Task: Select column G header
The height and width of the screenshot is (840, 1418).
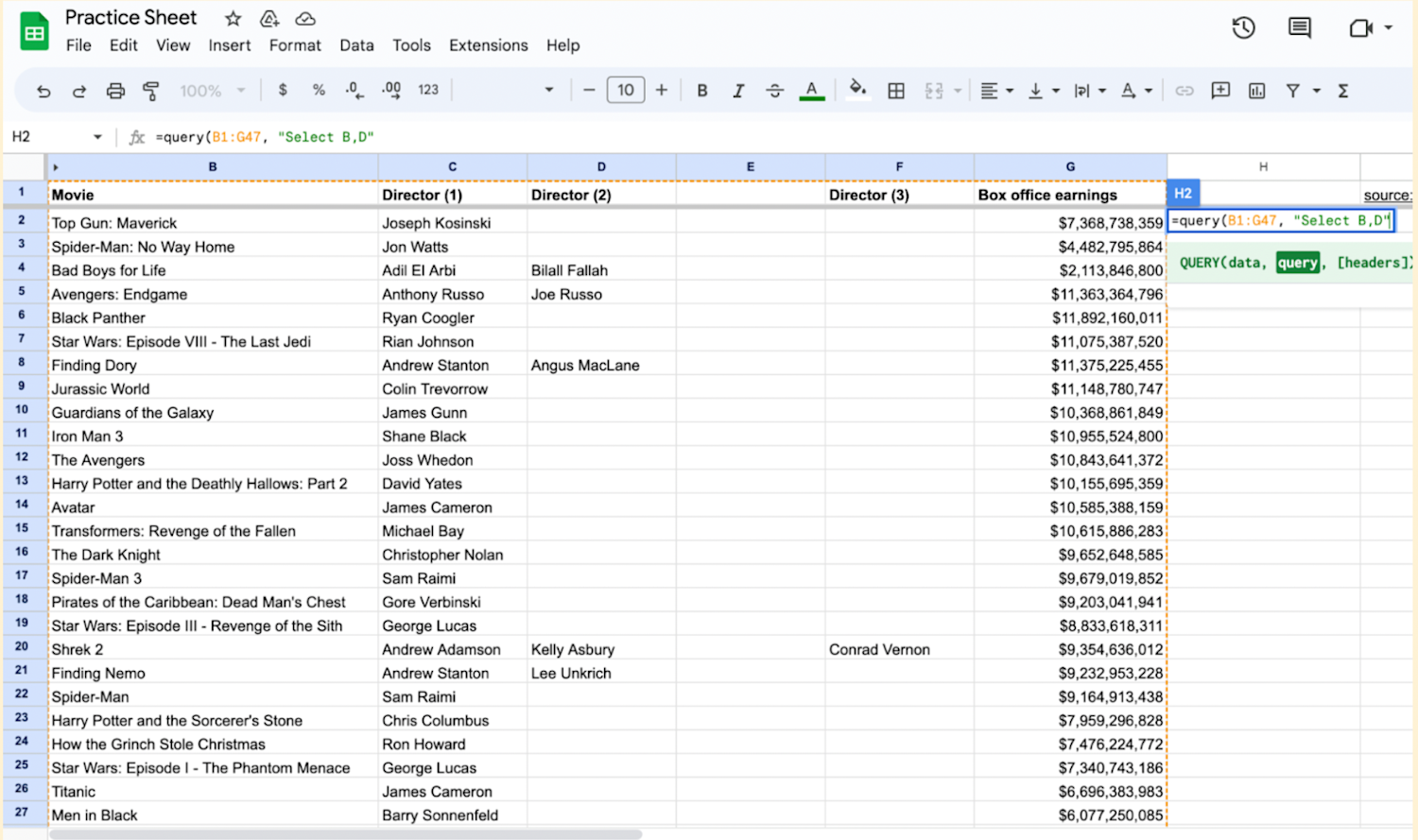Action: [x=1070, y=166]
